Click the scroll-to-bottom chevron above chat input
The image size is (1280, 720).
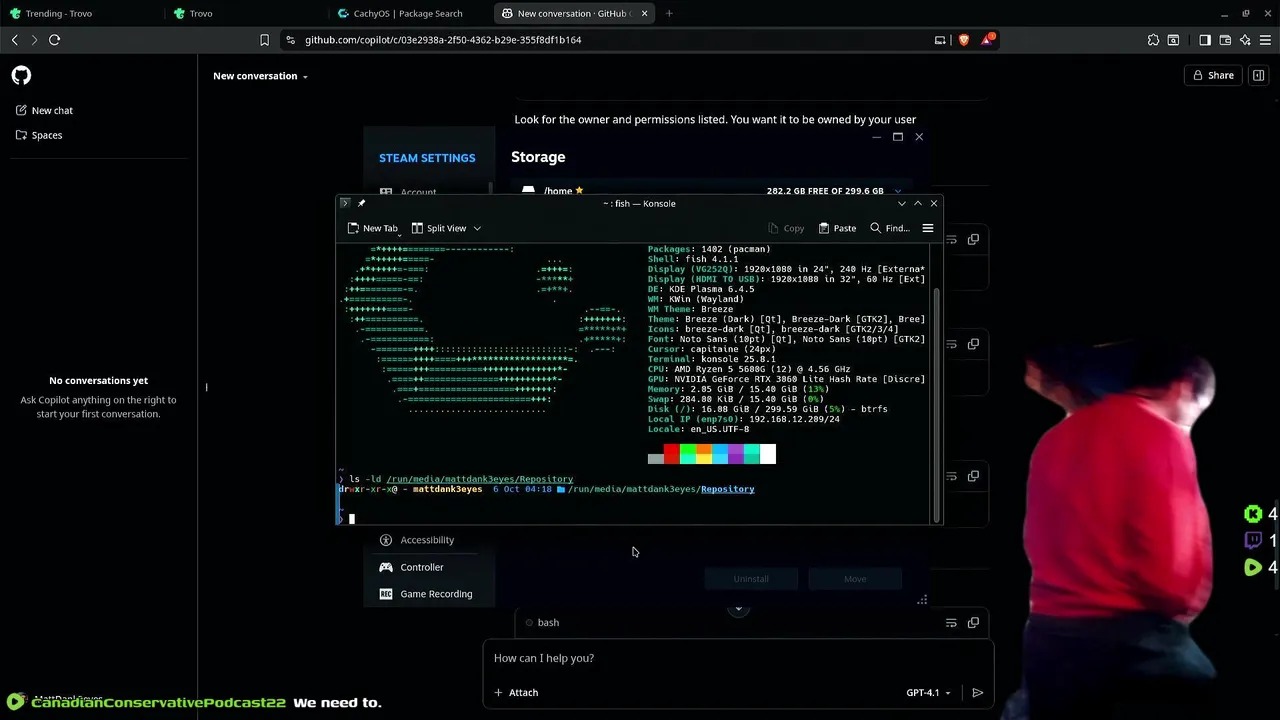[738, 608]
